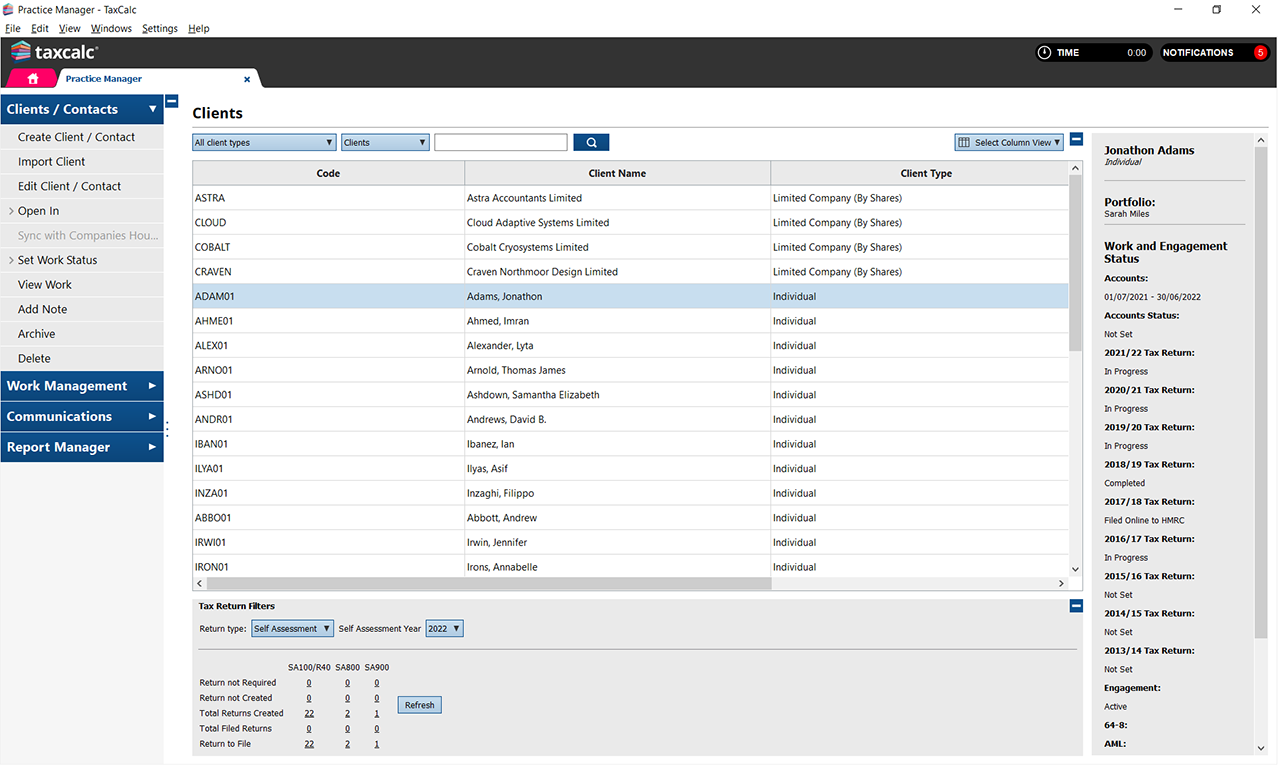Collapse the Clients / Contacts section
This screenshot has width=1280, height=768.
(81, 109)
